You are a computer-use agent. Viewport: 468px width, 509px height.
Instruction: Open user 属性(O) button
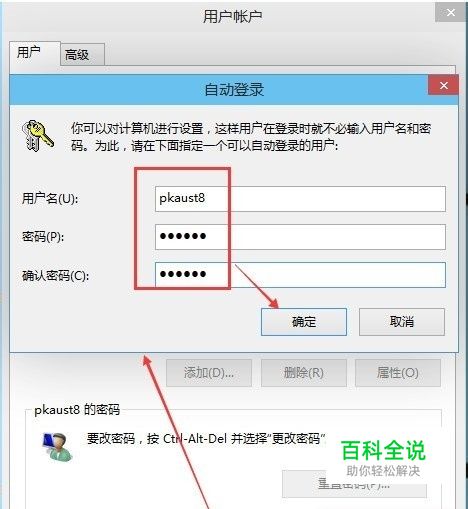398,373
